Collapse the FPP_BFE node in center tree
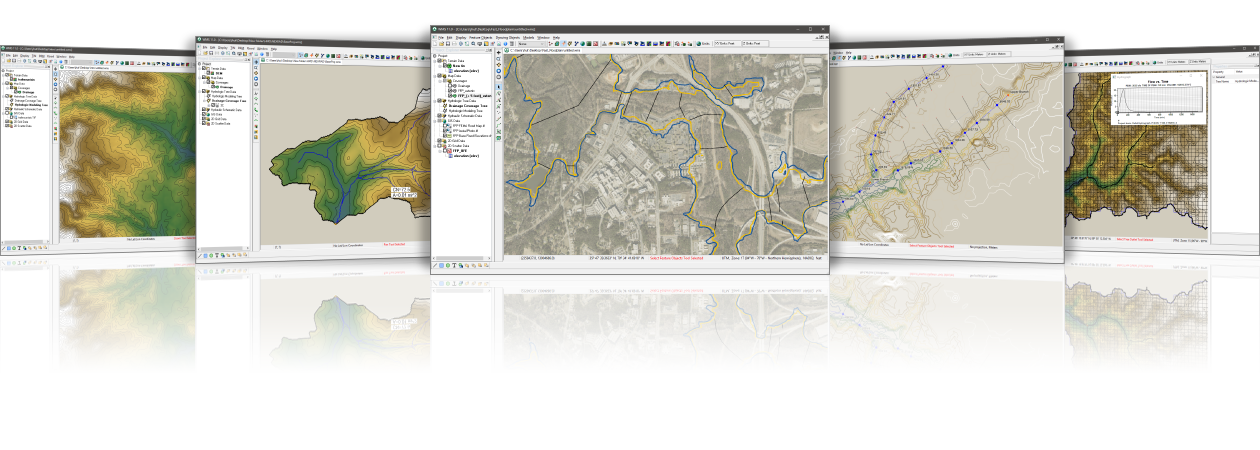 pos(440,151)
